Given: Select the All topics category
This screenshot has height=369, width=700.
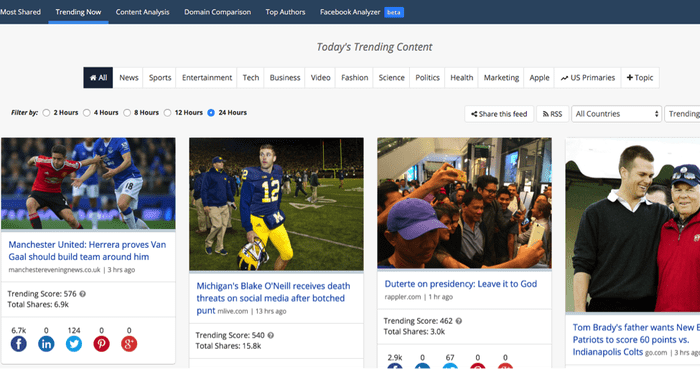Looking at the screenshot, I should click(x=98, y=78).
